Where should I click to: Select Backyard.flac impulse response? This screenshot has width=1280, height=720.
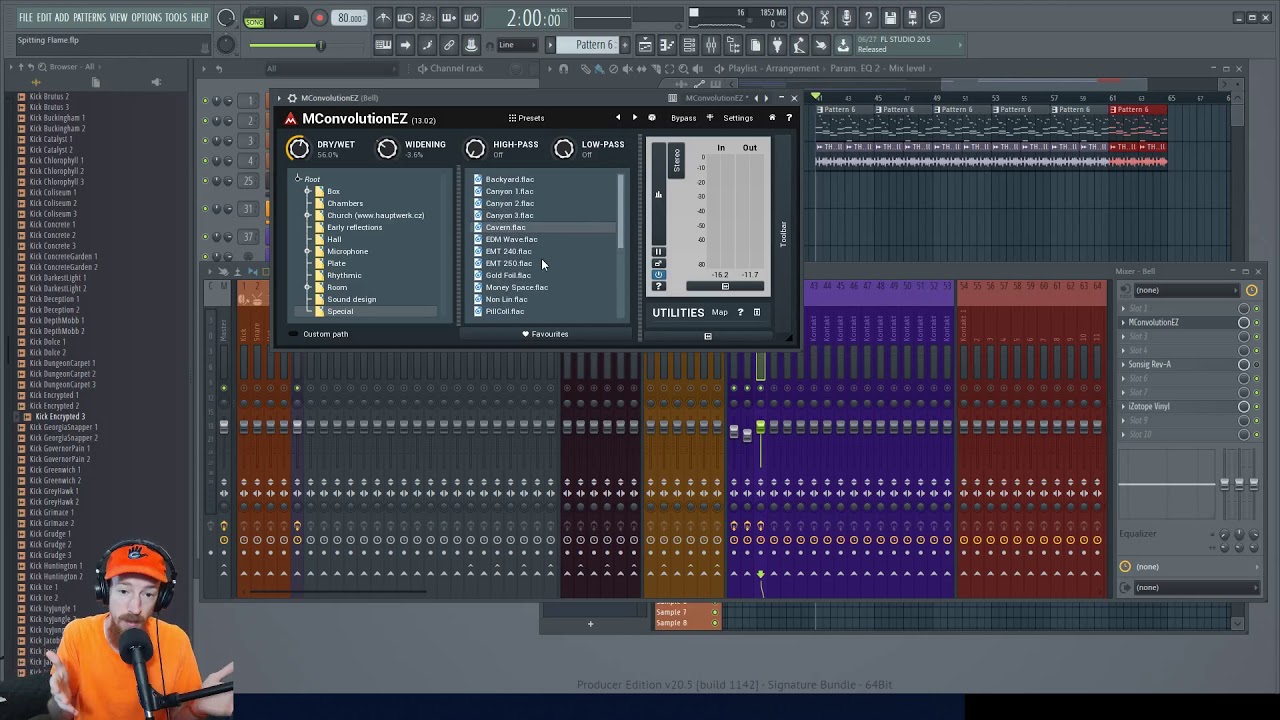509,179
